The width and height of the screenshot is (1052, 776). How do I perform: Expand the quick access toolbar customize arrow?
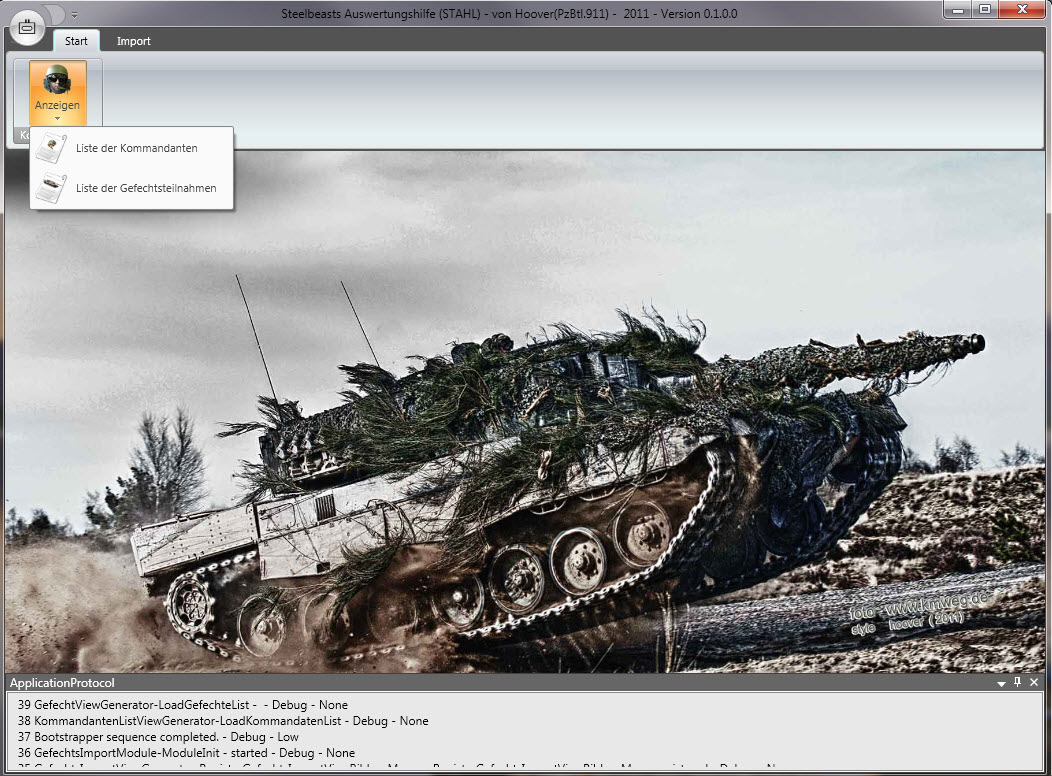[x=74, y=15]
